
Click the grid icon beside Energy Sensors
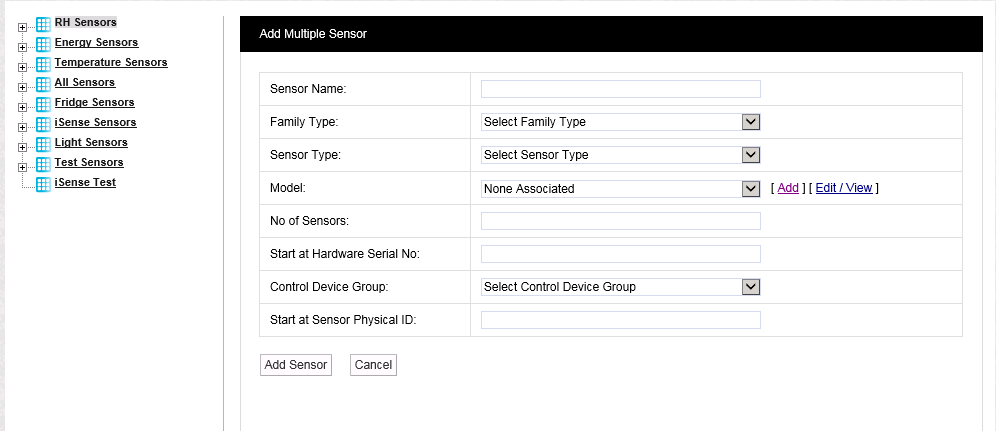(x=43, y=45)
